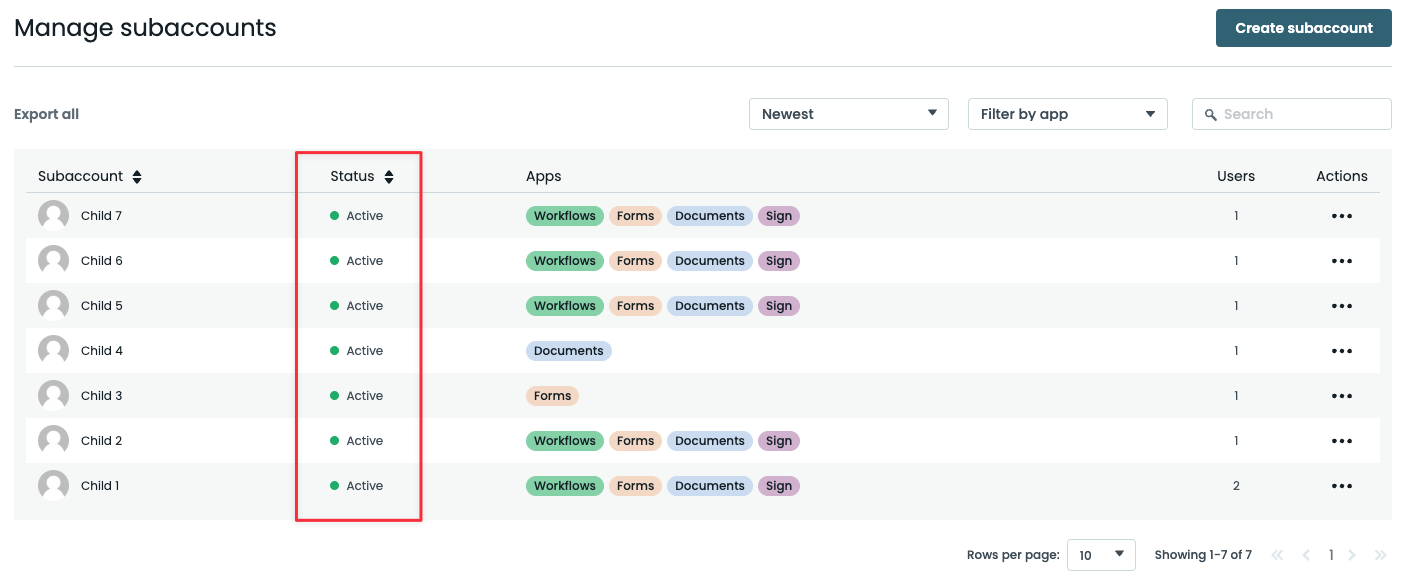The width and height of the screenshot is (1404, 583).
Task: Jump to last page double arrow
Action: coord(1381,555)
